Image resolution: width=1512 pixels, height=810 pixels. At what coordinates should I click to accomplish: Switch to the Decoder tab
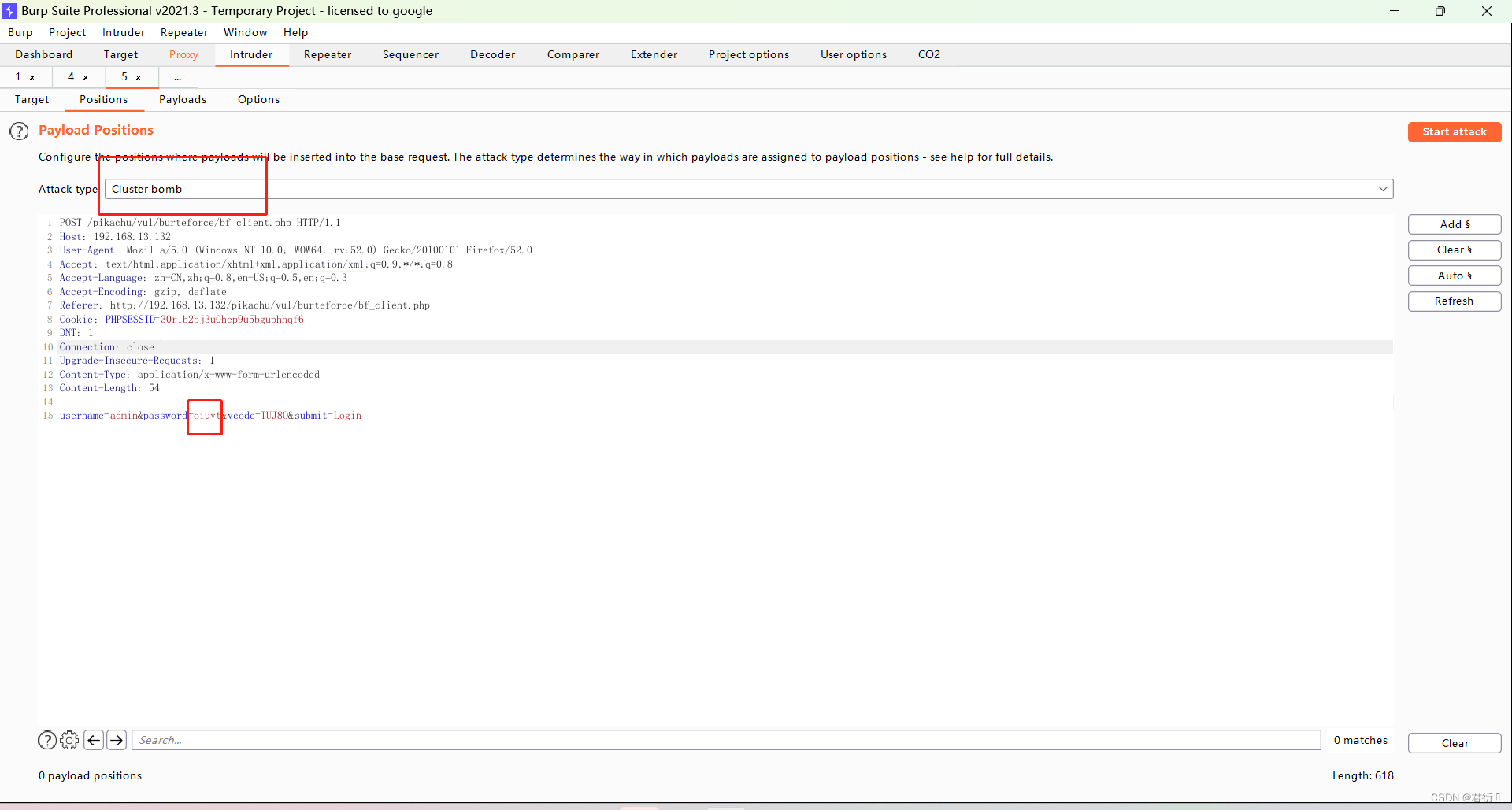pos(492,54)
